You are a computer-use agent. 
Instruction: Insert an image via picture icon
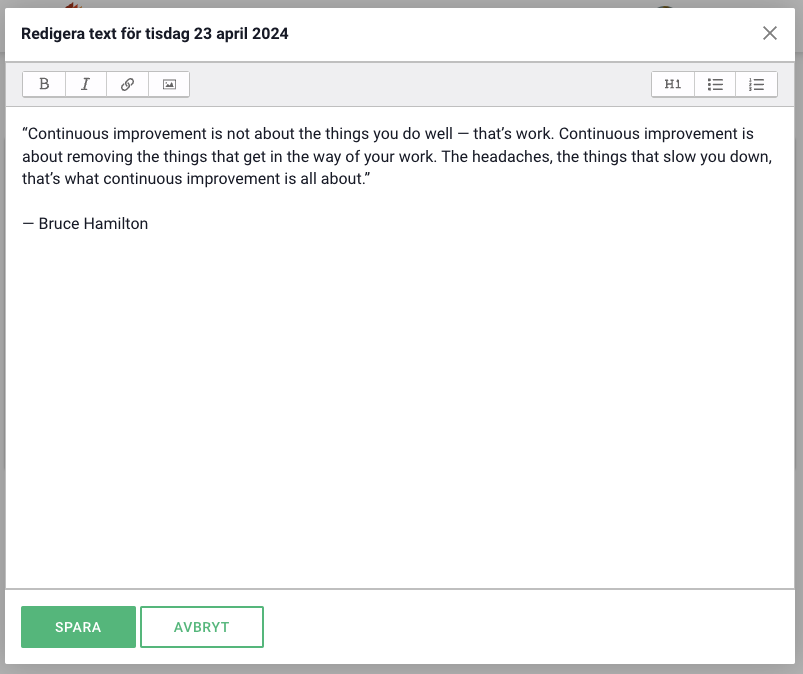(169, 85)
